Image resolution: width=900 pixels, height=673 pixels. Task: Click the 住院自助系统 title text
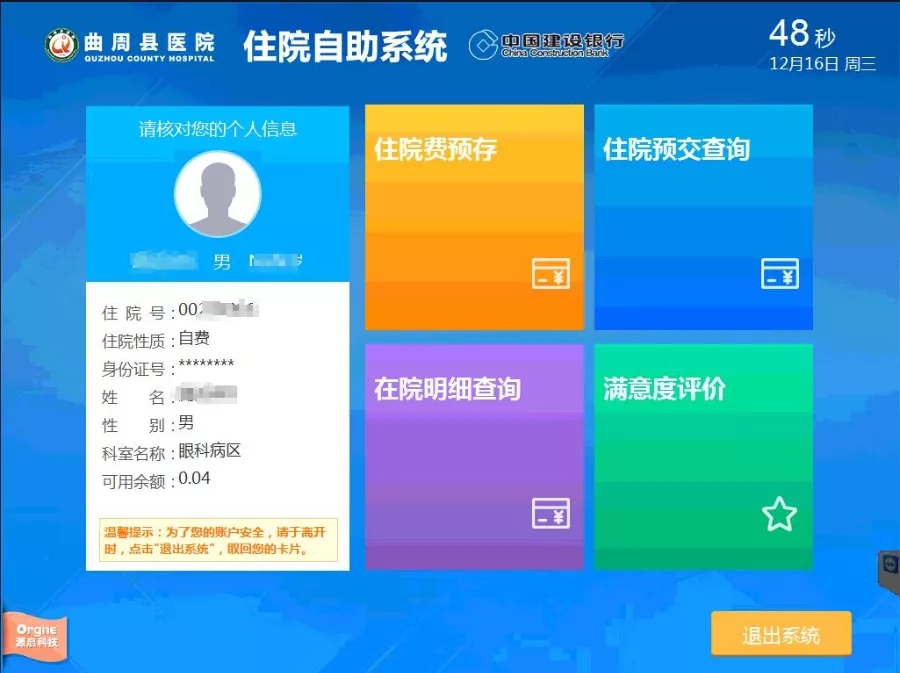tap(345, 46)
